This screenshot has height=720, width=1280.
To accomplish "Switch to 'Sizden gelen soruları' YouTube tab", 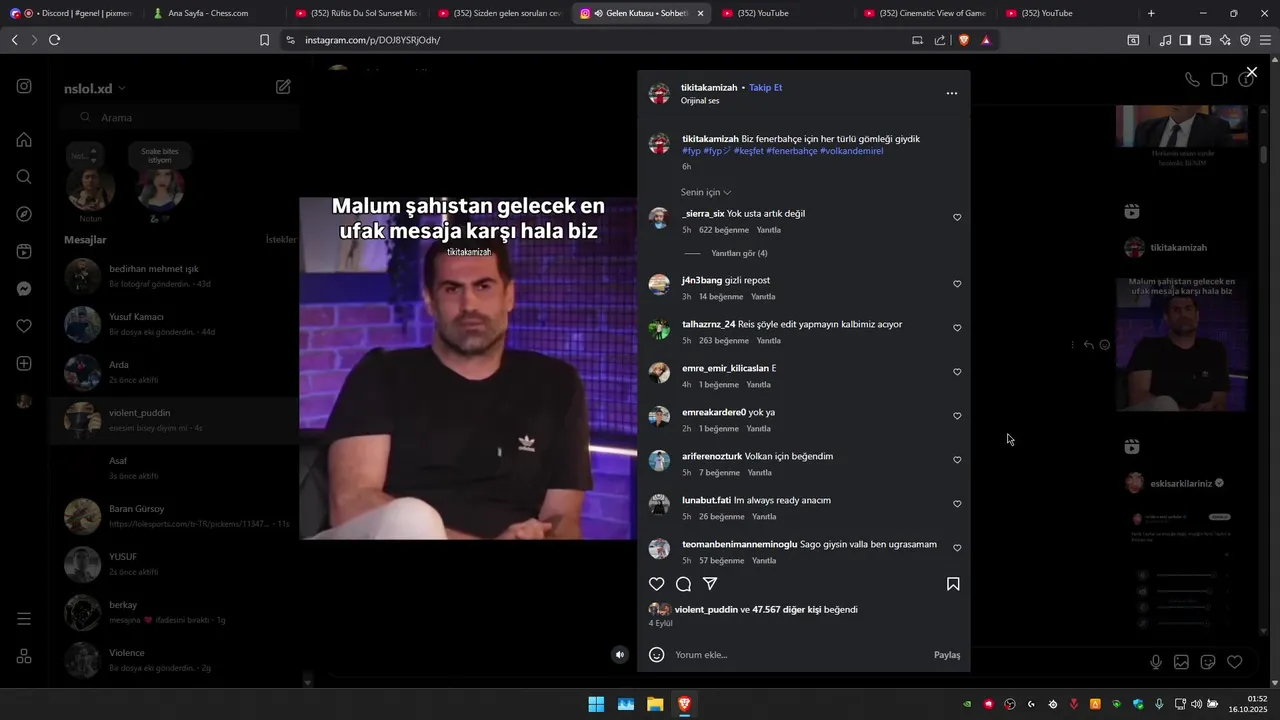I will point(498,13).
